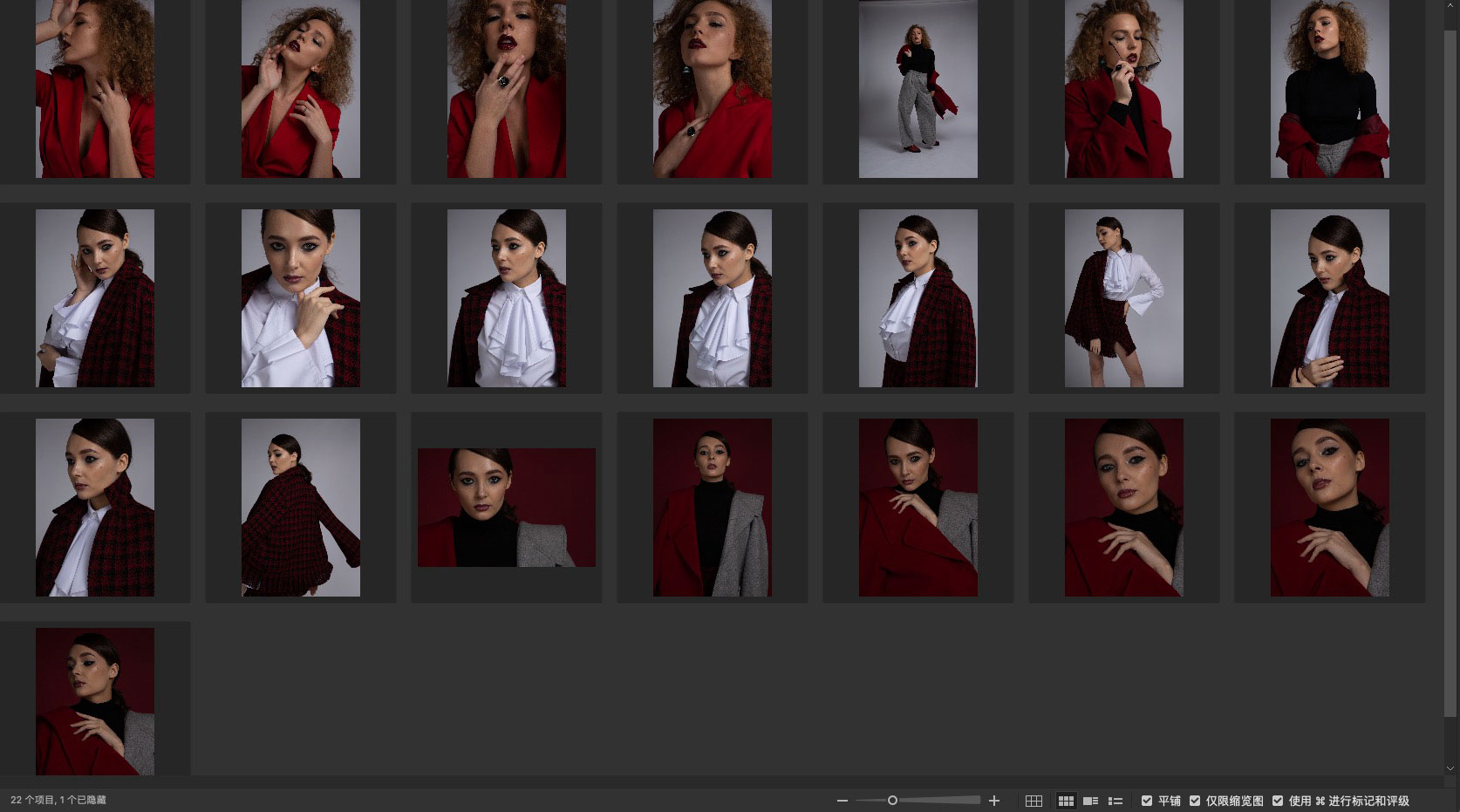Screen dimensions: 1460x812
Task: Select the single thumbnail in bottom row
Action: pos(94,701)
